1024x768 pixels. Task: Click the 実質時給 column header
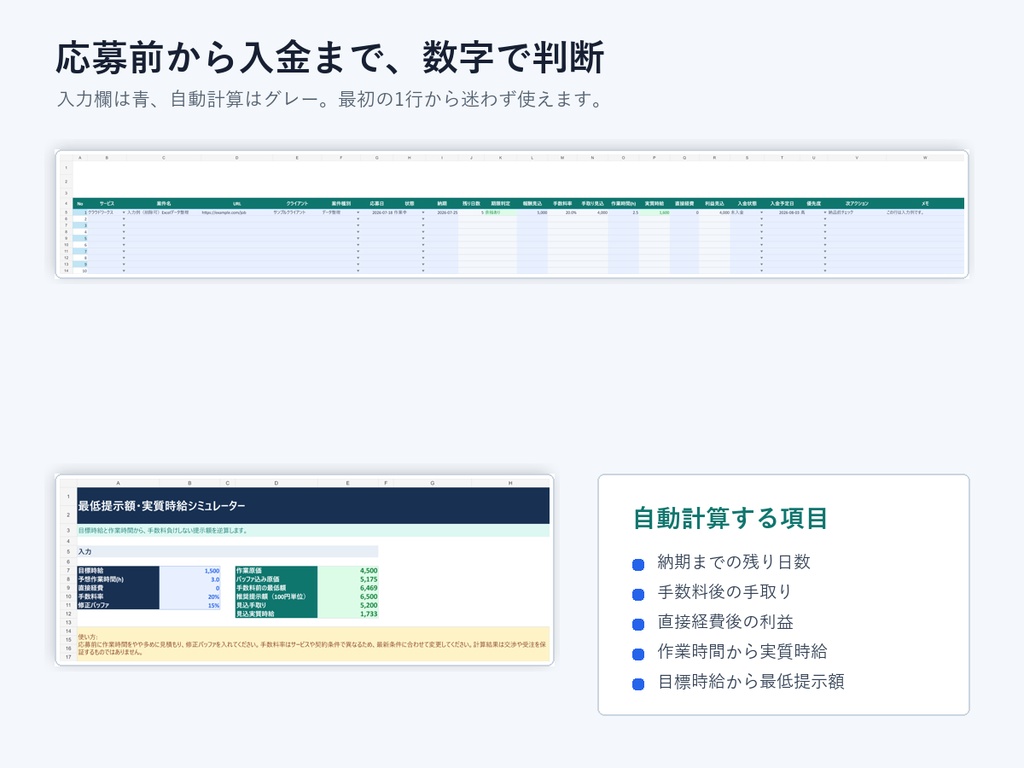coord(654,204)
